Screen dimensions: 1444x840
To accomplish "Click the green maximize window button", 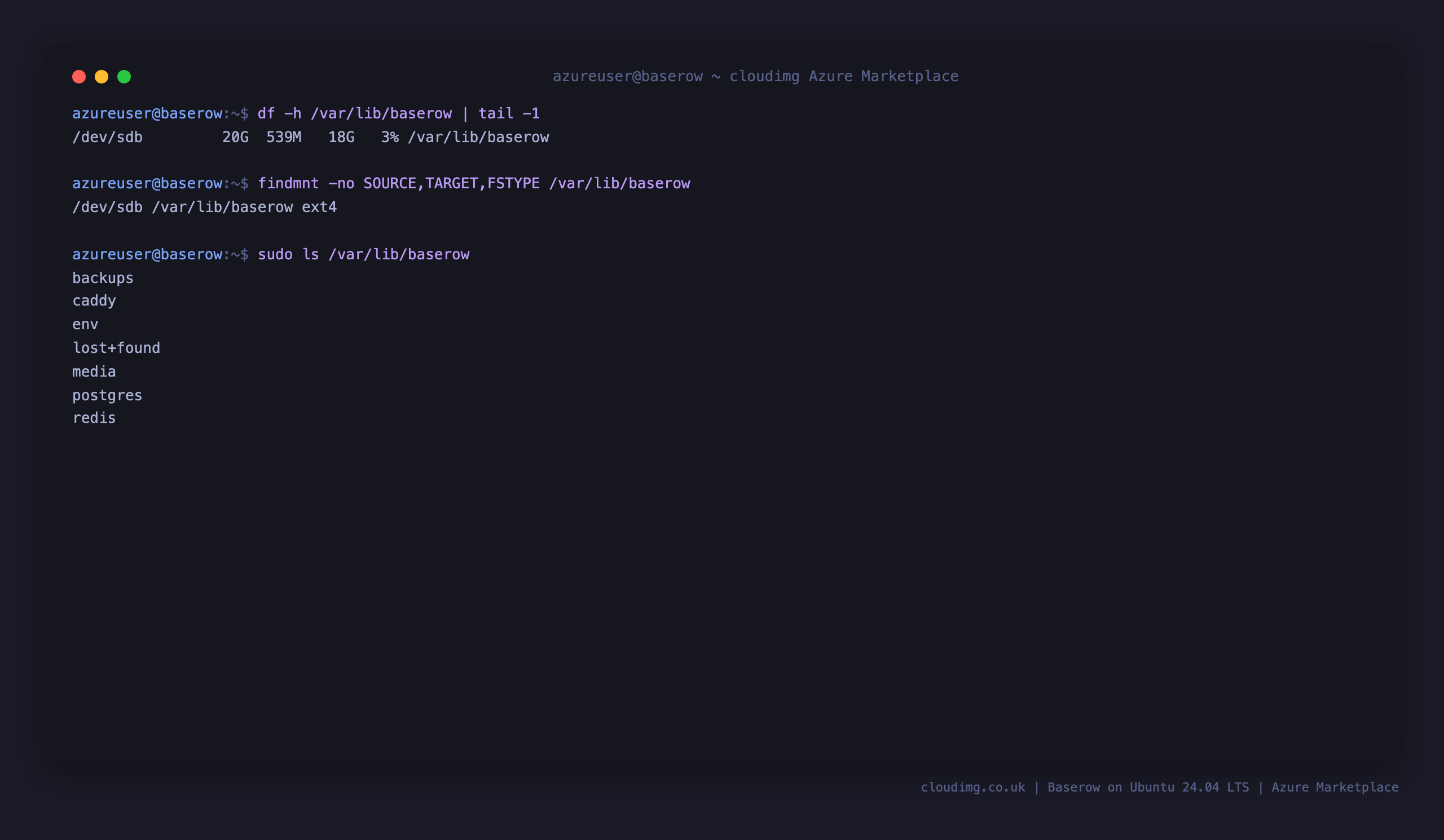I will tap(124, 77).
